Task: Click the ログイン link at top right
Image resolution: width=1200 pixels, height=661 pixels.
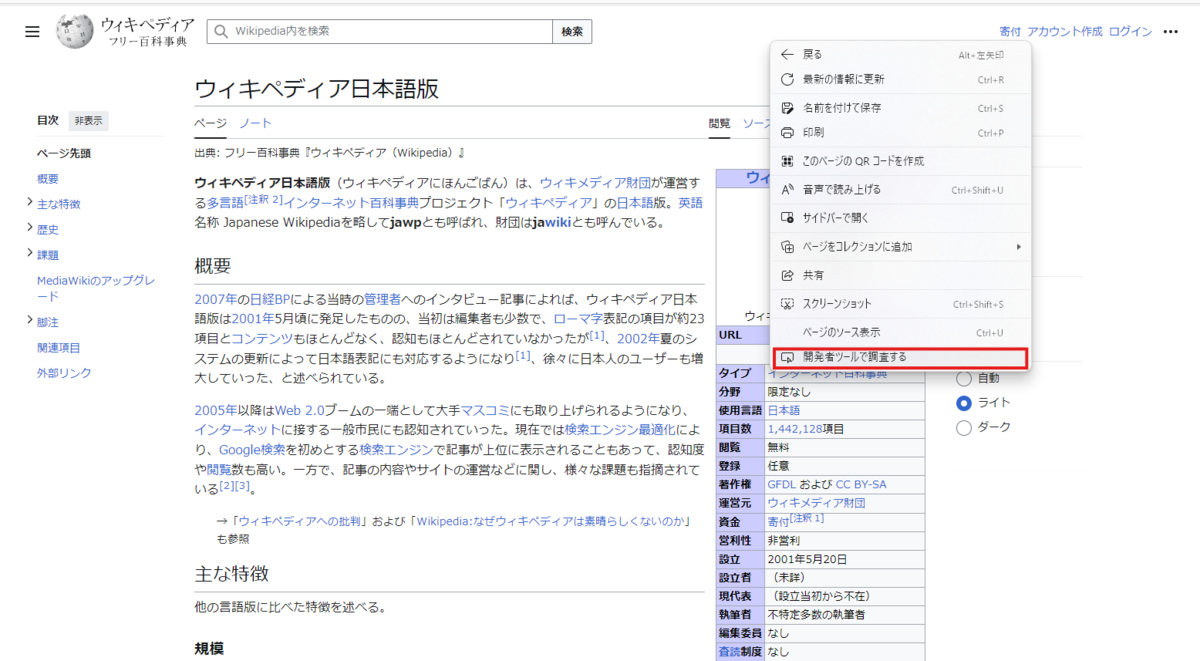Action: [1130, 31]
